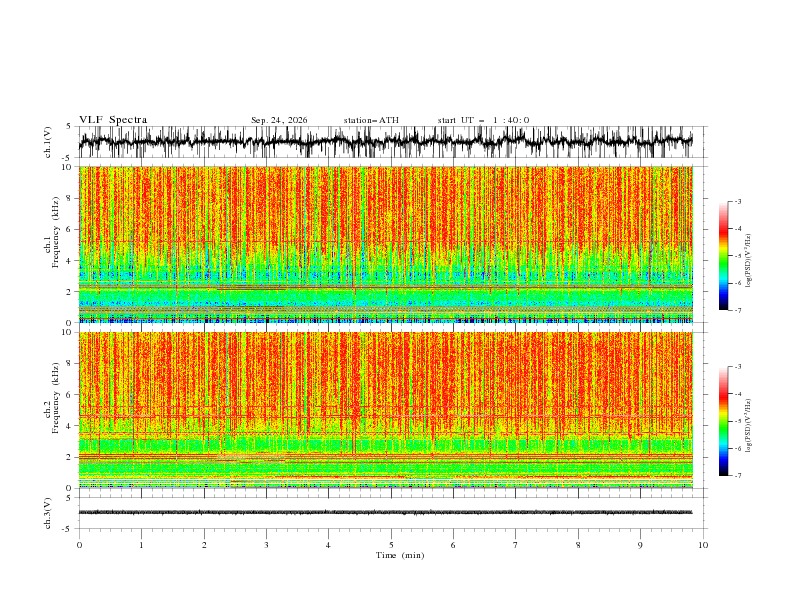Click the ch.2 spectrogram's lower color scale bar
792x612 pixels.
coord(724,421)
